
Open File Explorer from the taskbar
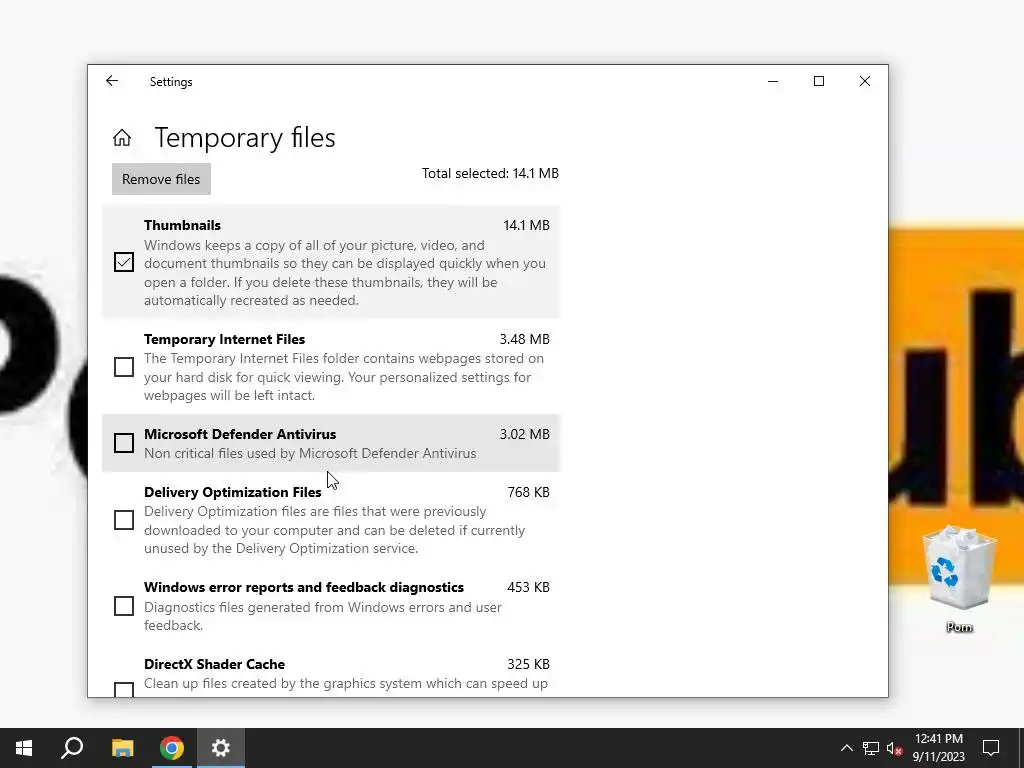tap(122, 748)
